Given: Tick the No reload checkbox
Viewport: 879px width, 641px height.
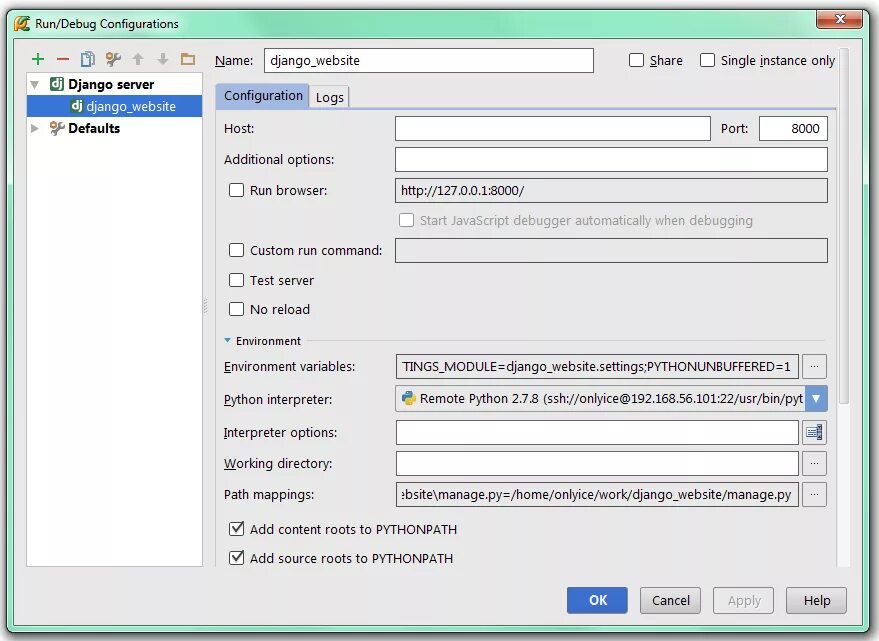Looking at the screenshot, I should [x=237, y=309].
